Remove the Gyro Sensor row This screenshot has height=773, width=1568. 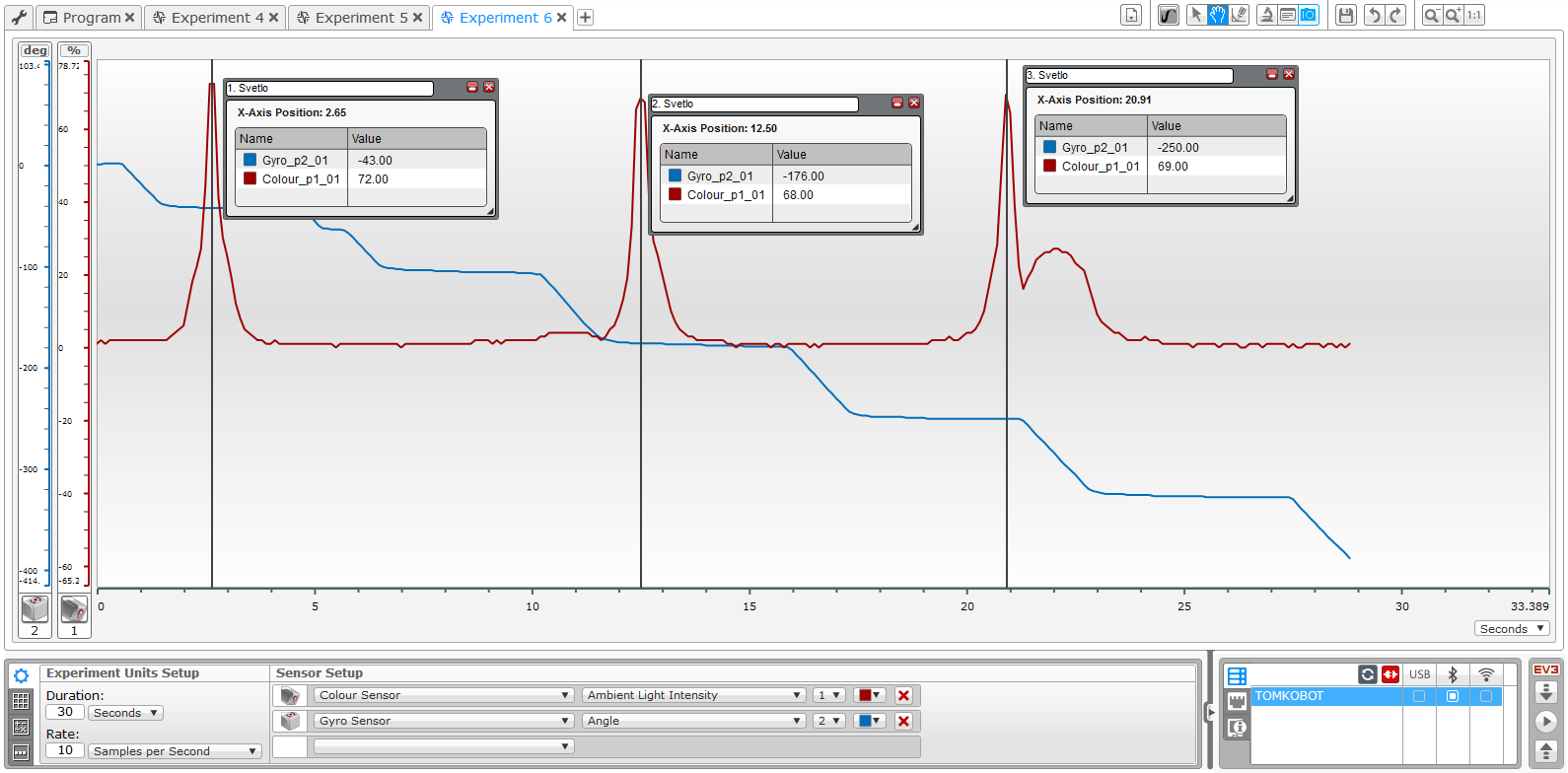(903, 721)
